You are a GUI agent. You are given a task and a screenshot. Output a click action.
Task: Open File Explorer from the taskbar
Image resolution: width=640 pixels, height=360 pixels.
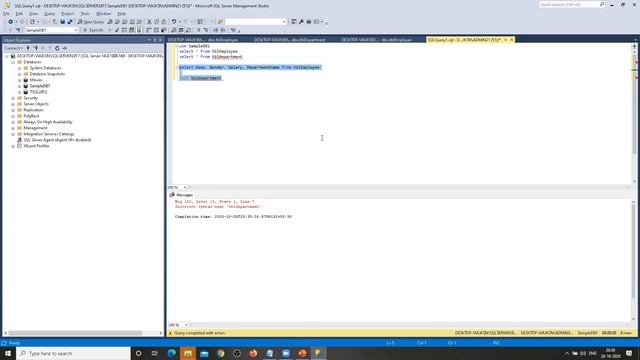pyautogui.click(x=188, y=353)
